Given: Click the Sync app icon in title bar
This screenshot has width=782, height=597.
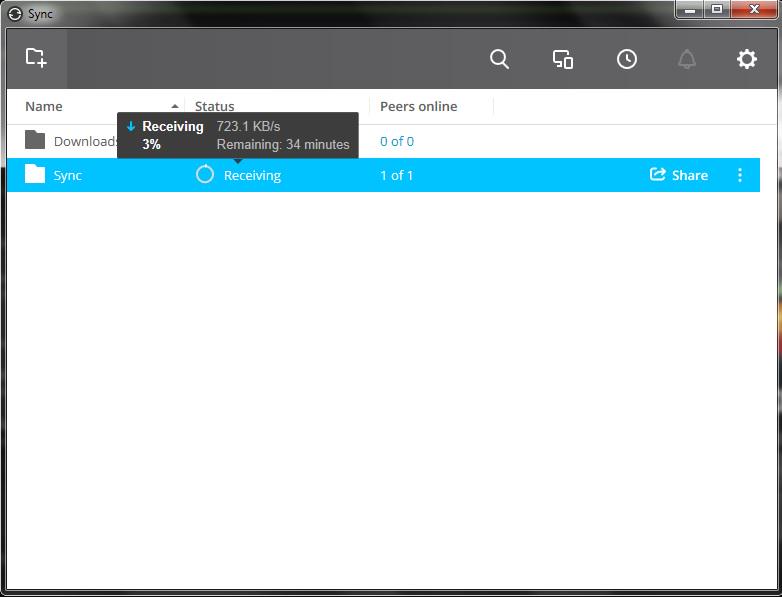Looking at the screenshot, I should point(15,14).
